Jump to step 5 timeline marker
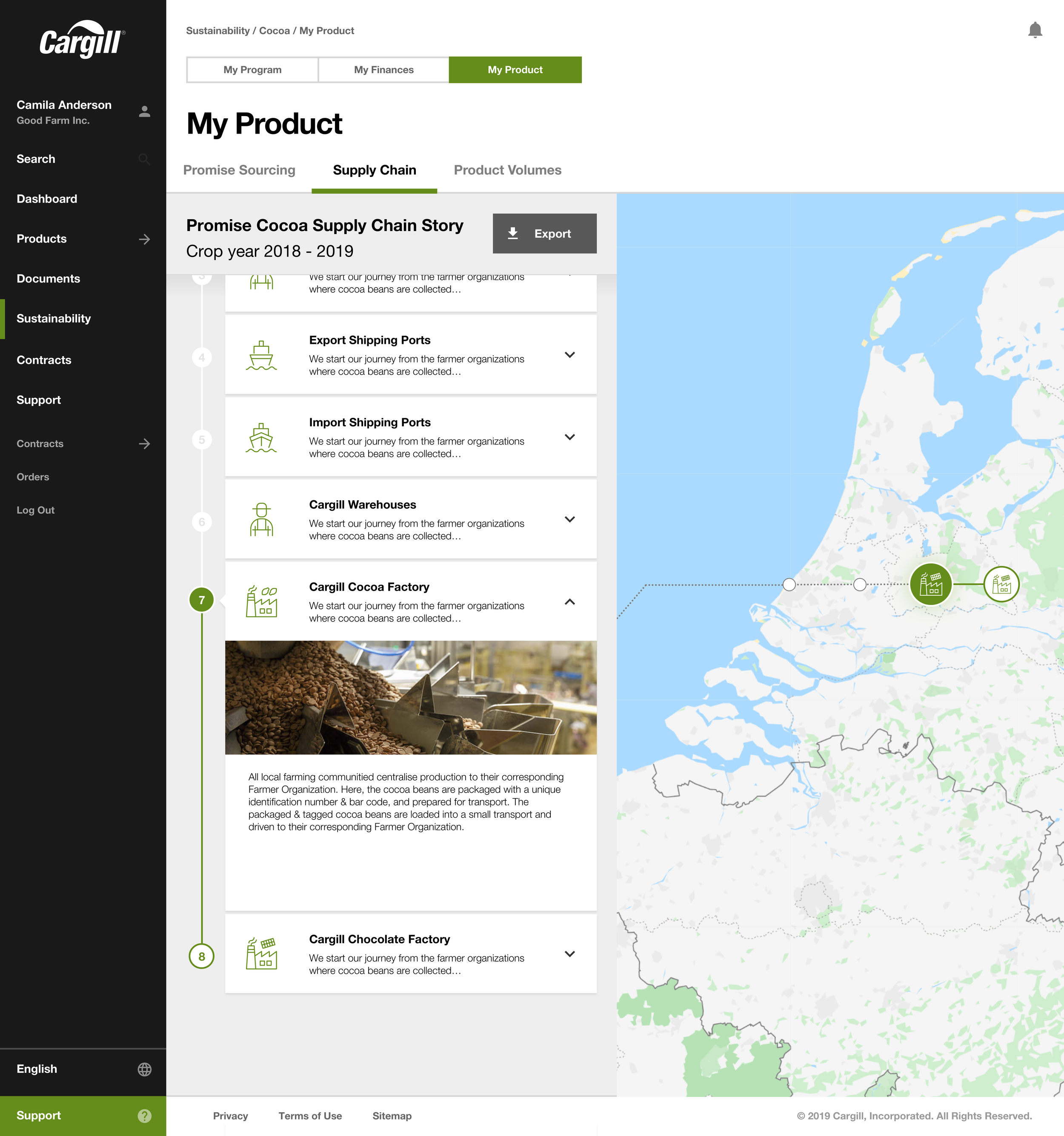The height and width of the screenshot is (1136, 1064). (202, 440)
